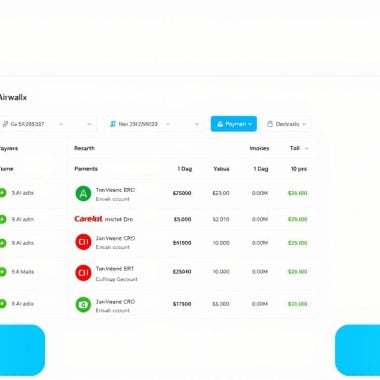Select the Resarth column tab
The width and height of the screenshot is (380, 380).
coord(84,148)
